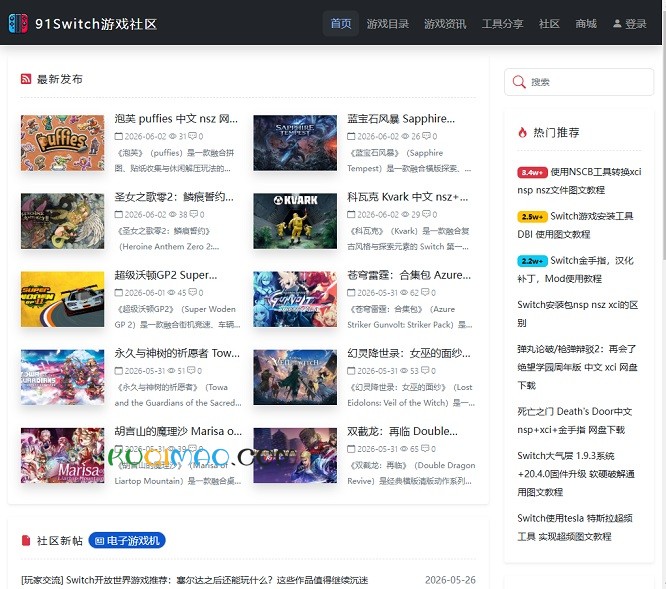The image size is (666, 589).
Task: Open post 圣女之歌零2：鳞痕誓约
Action: click(174, 197)
